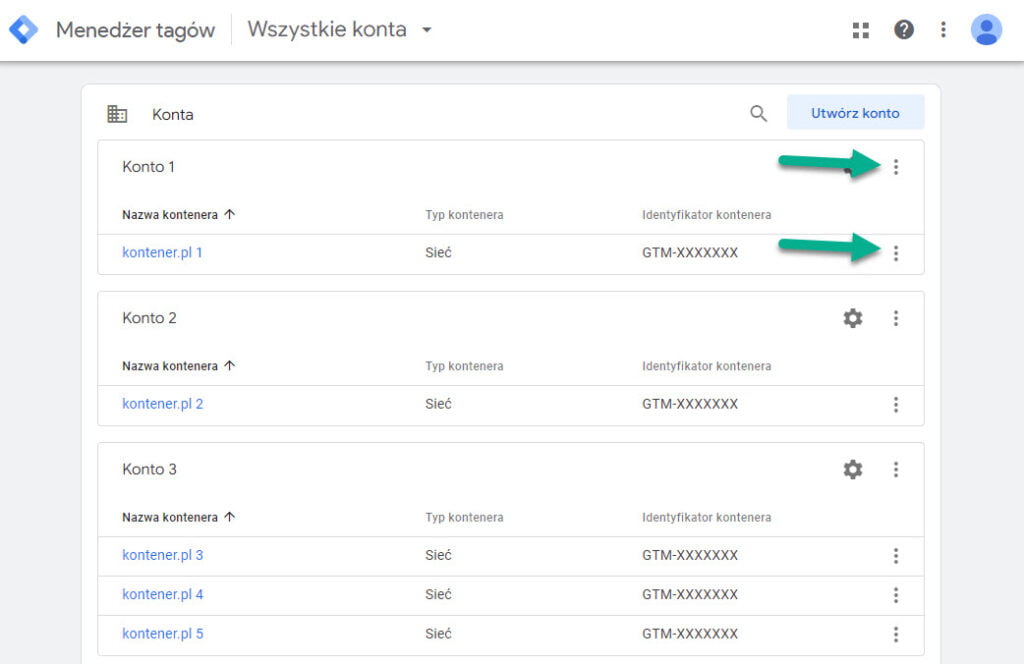
Task: Open the kontener.pl 5 link
Action: tap(163, 633)
